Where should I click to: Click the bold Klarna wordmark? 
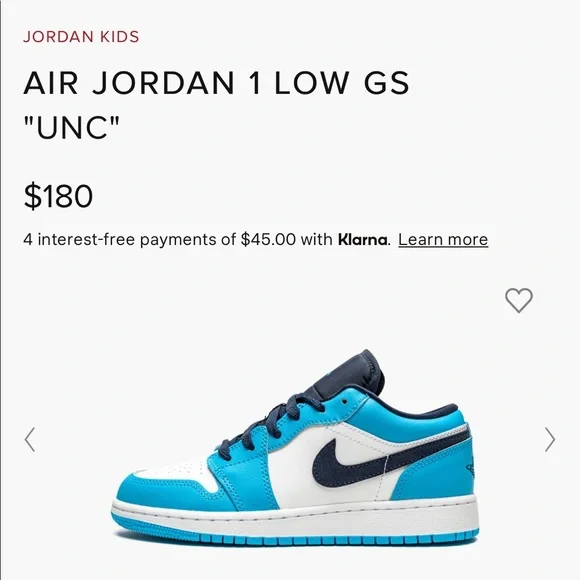362,240
